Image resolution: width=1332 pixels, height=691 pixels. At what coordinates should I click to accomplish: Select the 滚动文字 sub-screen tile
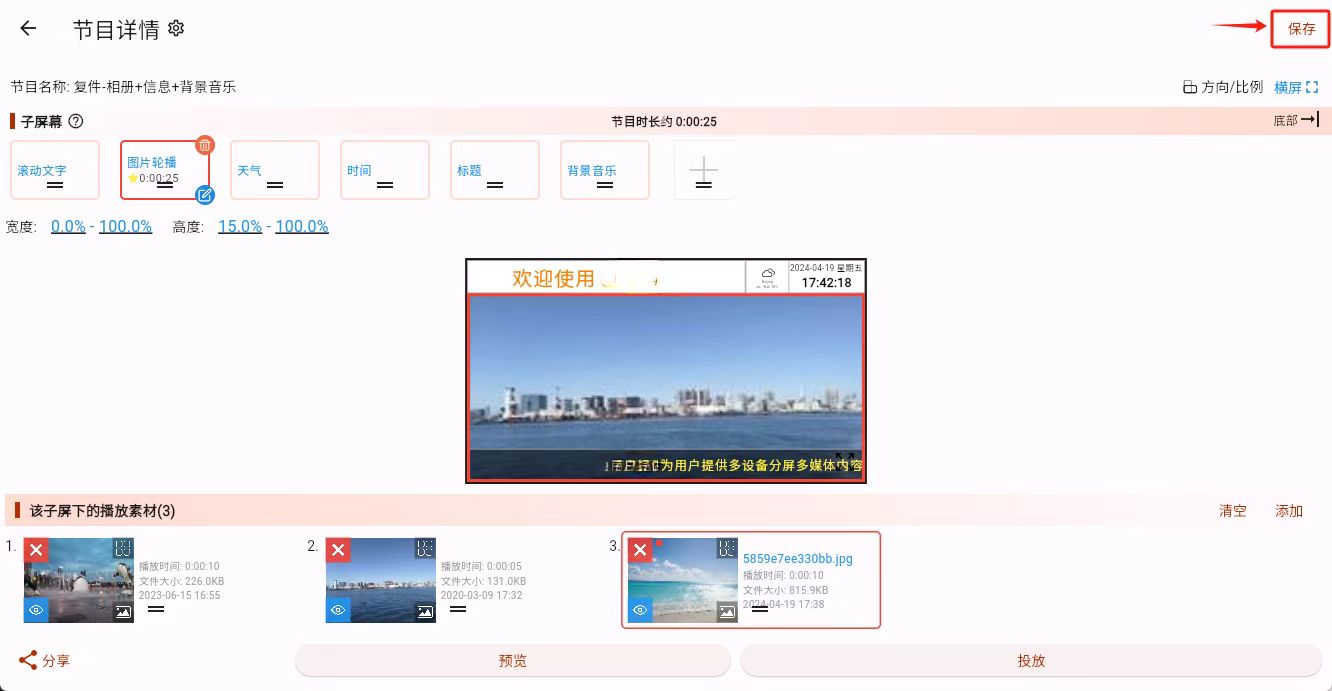[x=55, y=170]
